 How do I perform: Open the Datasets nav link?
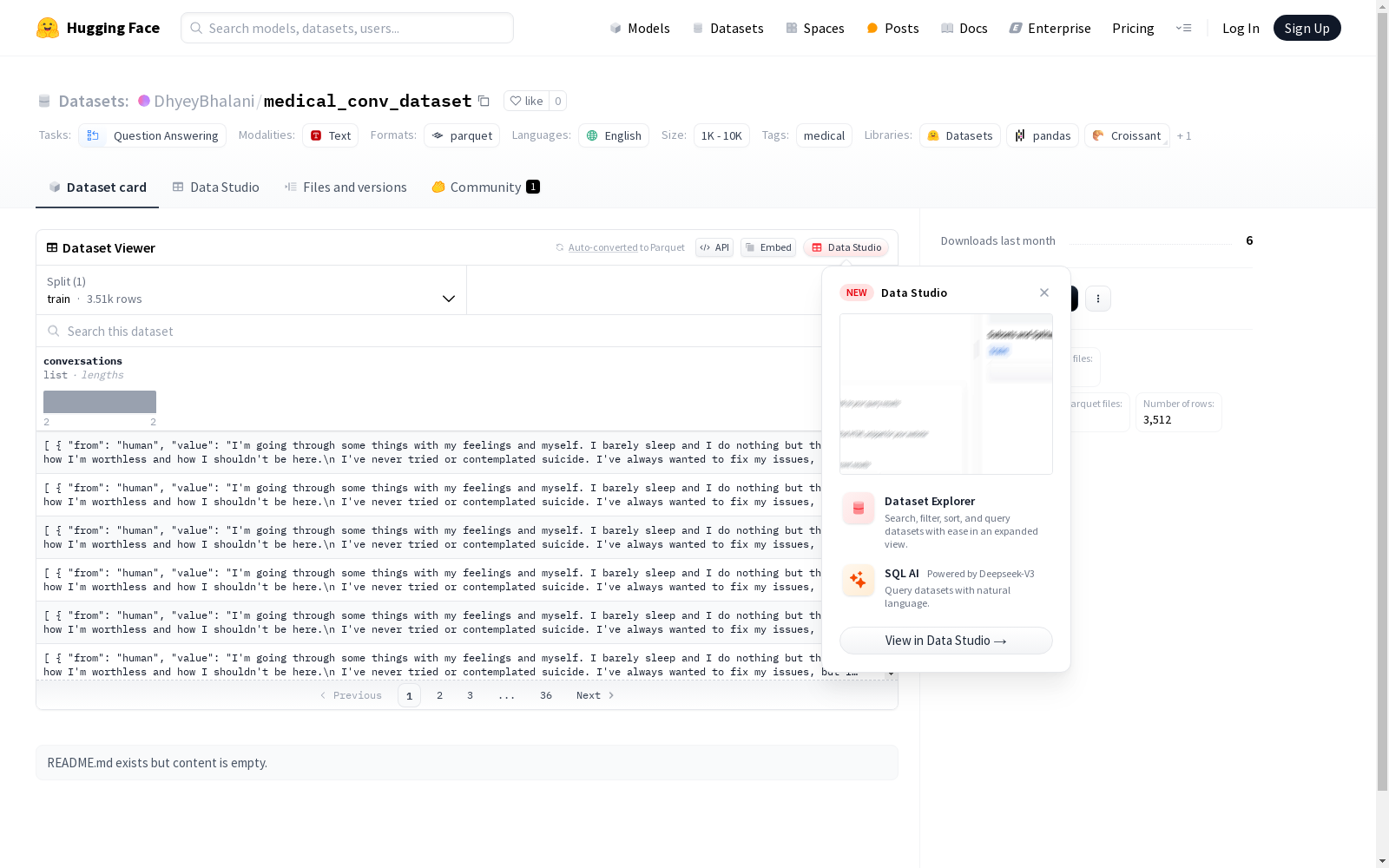click(727, 28)
